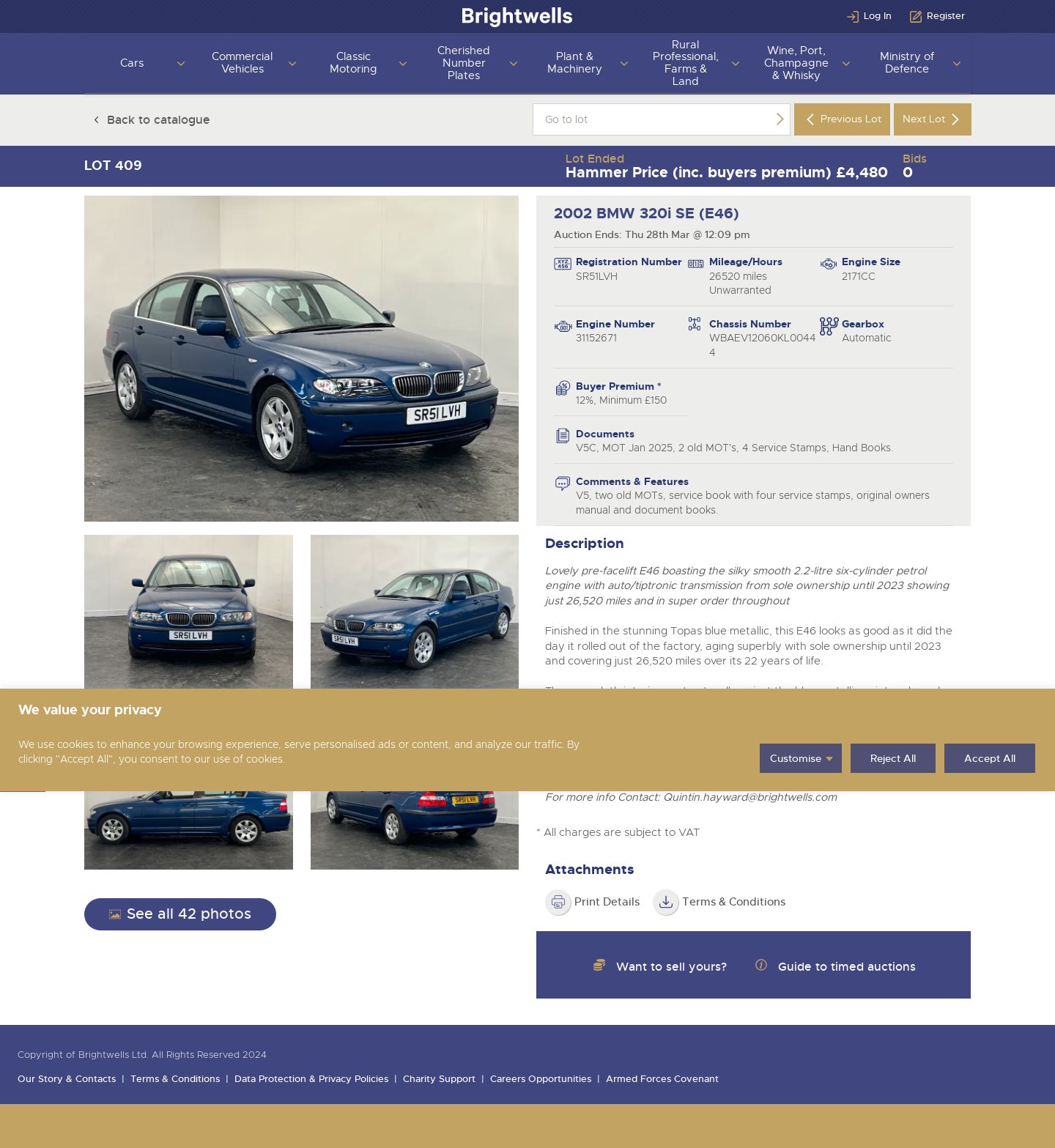Image resolution: width=1055 pixels, height=1148 pixels.
Task: Open Careers Opportunities footer link
Action: (x=541, y=1079)
